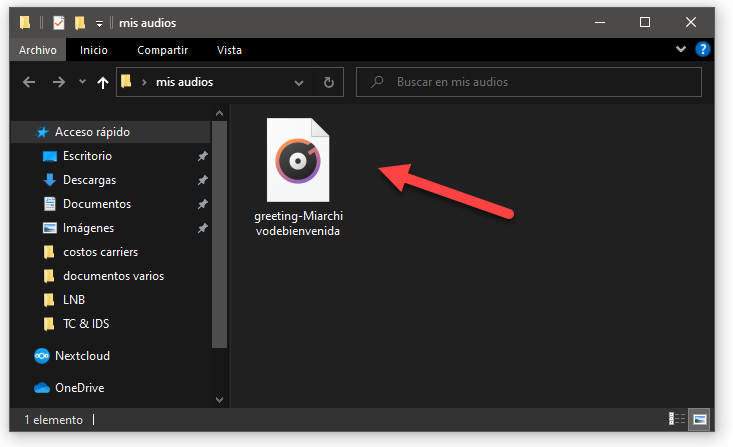Close the mis audios window
The image size is (733, 447).
point(690,22)
